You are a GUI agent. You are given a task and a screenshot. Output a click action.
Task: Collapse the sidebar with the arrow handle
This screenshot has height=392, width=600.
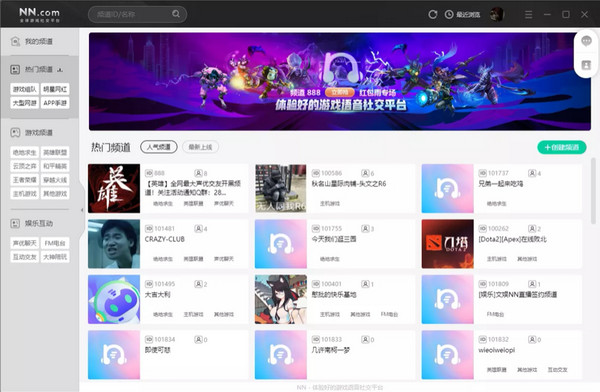click(x=82, y=210)
